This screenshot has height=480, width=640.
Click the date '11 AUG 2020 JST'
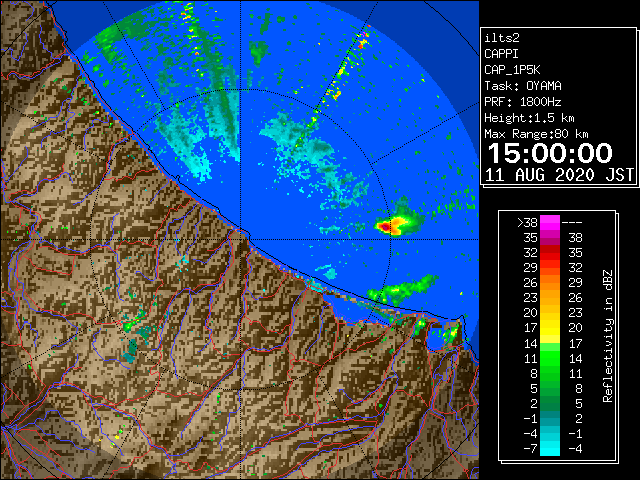559,175
